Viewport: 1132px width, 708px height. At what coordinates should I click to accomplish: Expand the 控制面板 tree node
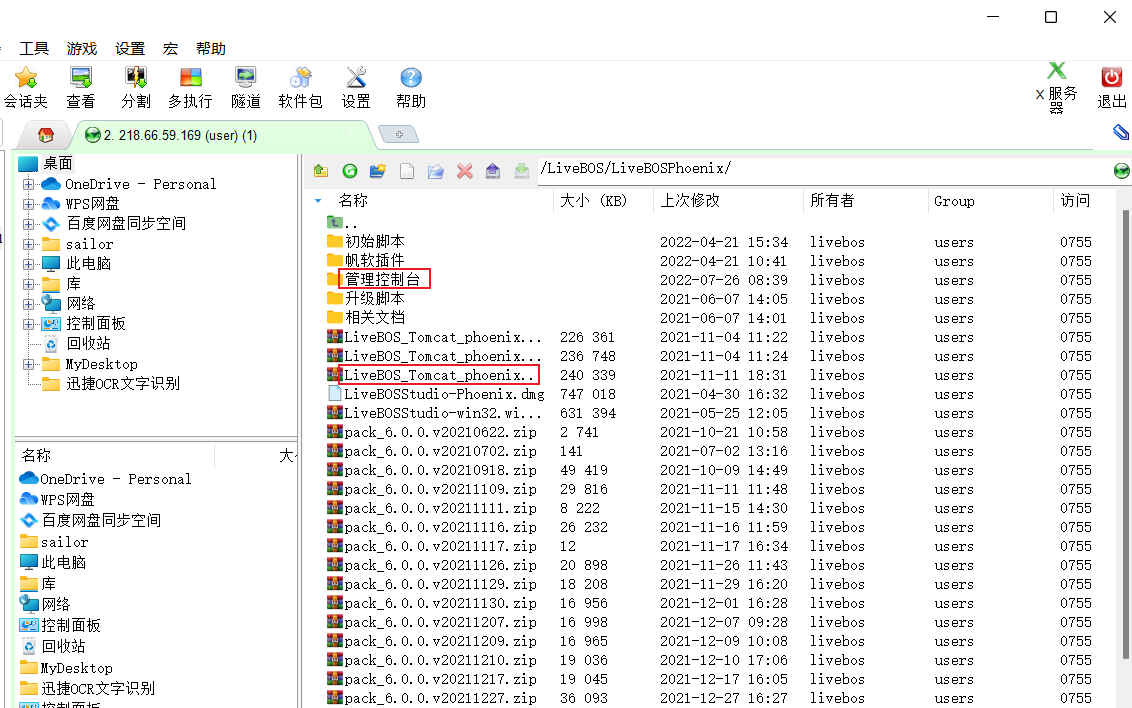tap(28, 324)
